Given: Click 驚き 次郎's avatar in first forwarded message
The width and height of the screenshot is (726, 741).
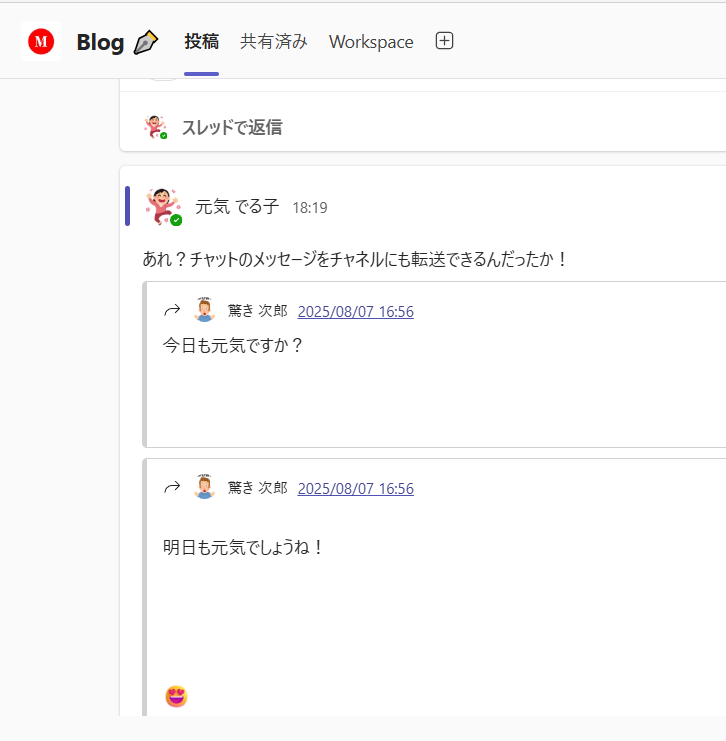Looking at the screenshot, I should (x=204, y=310).
